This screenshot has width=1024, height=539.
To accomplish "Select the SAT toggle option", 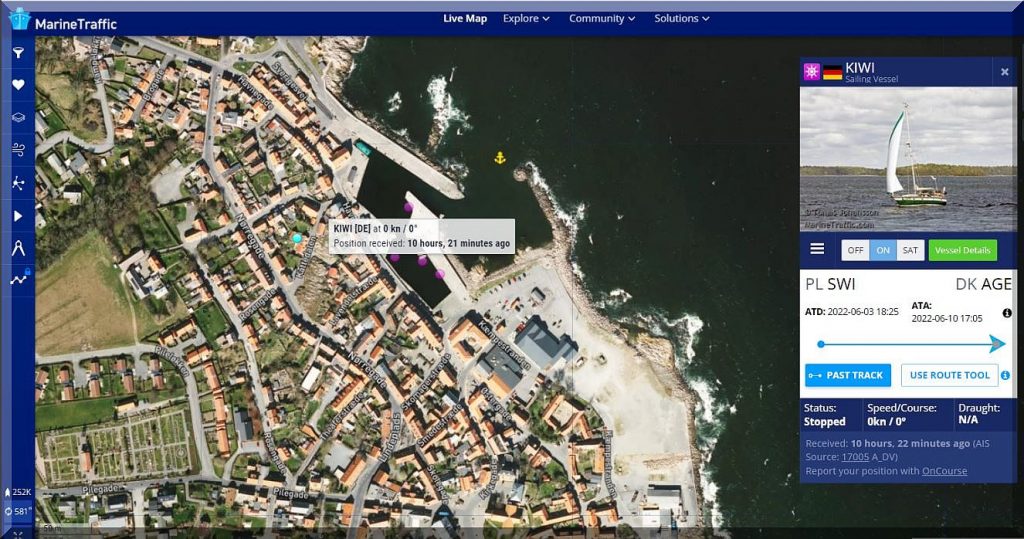I will 909,250.
